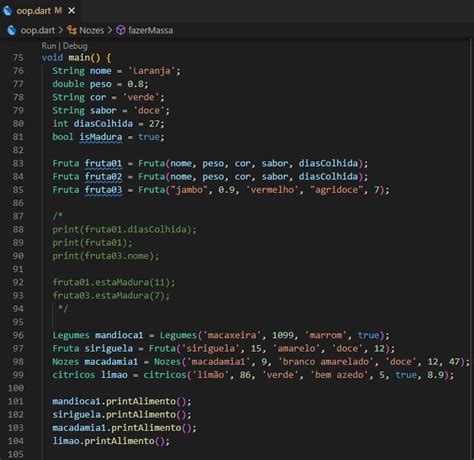This screenshot has height=460, width=474.
Task: Click the mandioca1 variable on line 96
Action: point(119,335)
